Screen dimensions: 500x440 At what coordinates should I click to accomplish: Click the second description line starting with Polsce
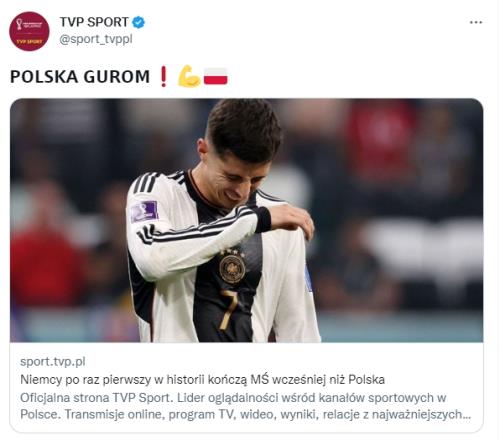coord(245,414)
